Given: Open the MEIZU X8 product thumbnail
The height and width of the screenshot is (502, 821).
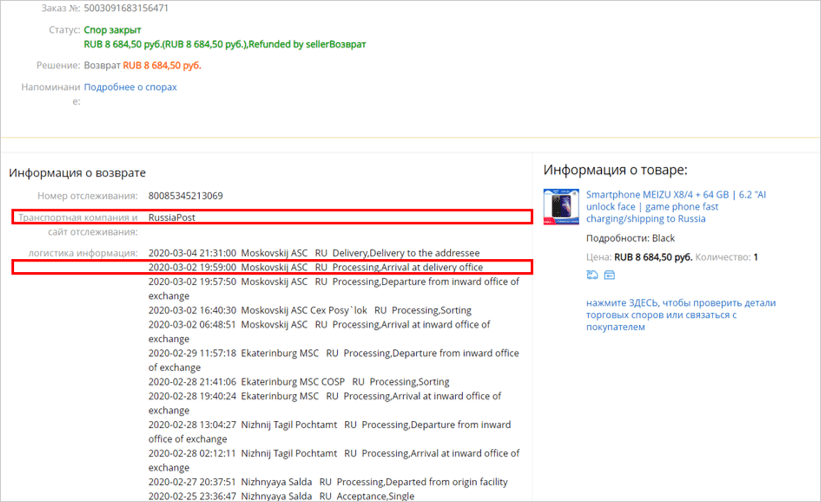Looking at the screenshot, I should (x=561, y=207).
